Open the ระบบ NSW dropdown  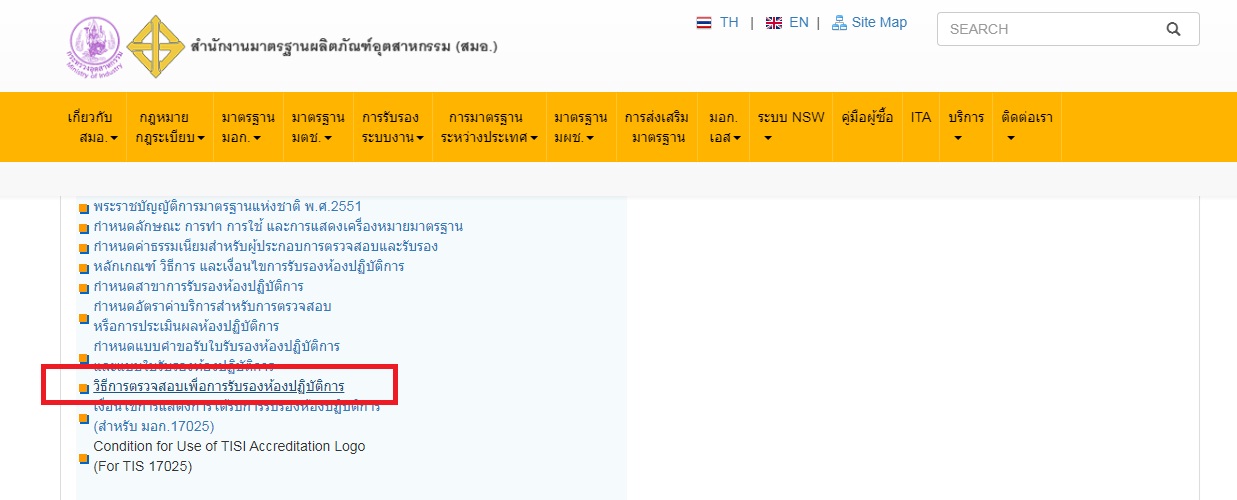(790, 127)
